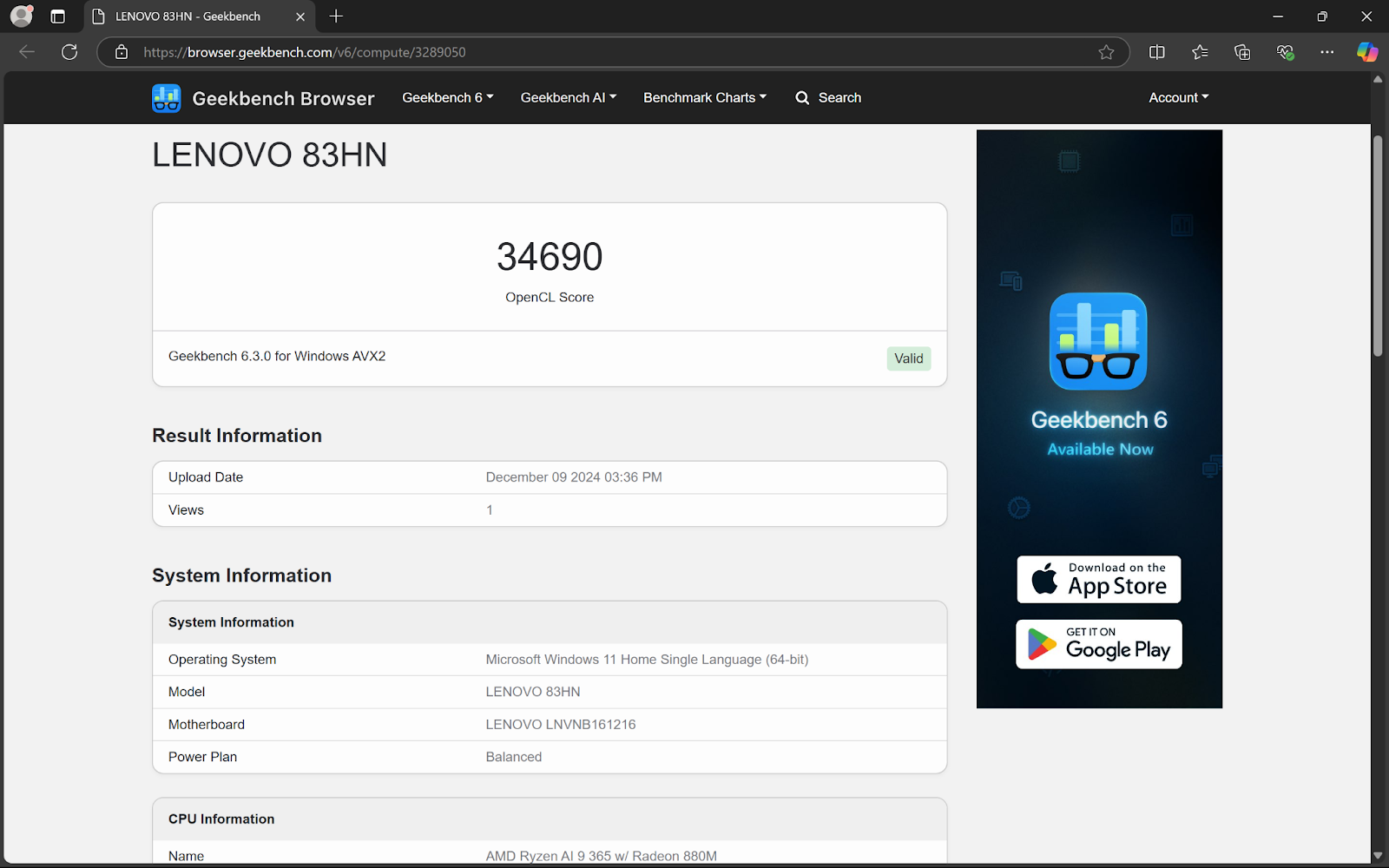Open the Search link in navbar
This screenshot has width=1389, height=868.
828,97
